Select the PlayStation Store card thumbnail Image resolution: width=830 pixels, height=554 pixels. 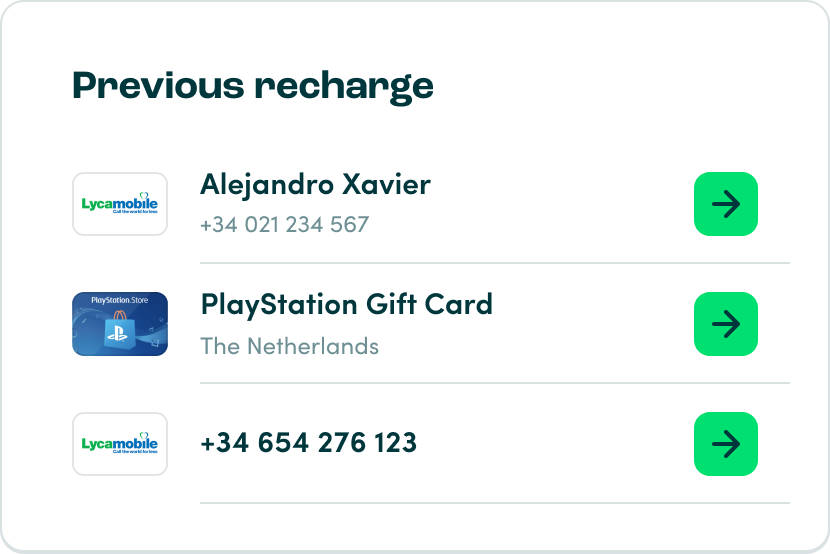click(x=120, y=324)
